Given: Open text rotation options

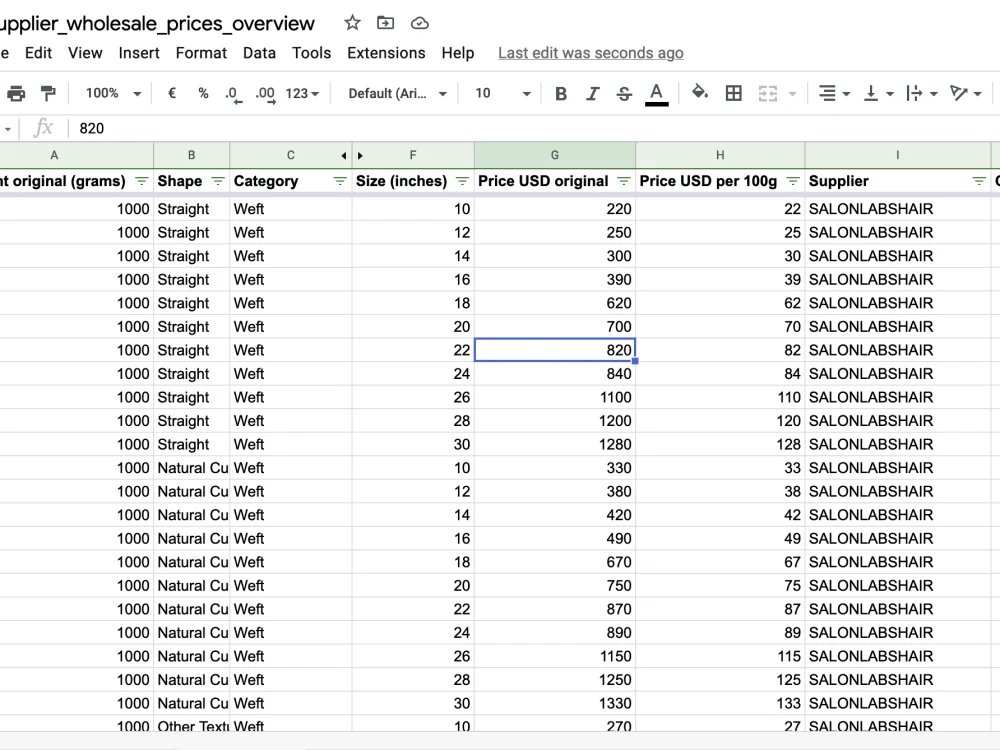Looking at the screenshot, I should point(966,94).
